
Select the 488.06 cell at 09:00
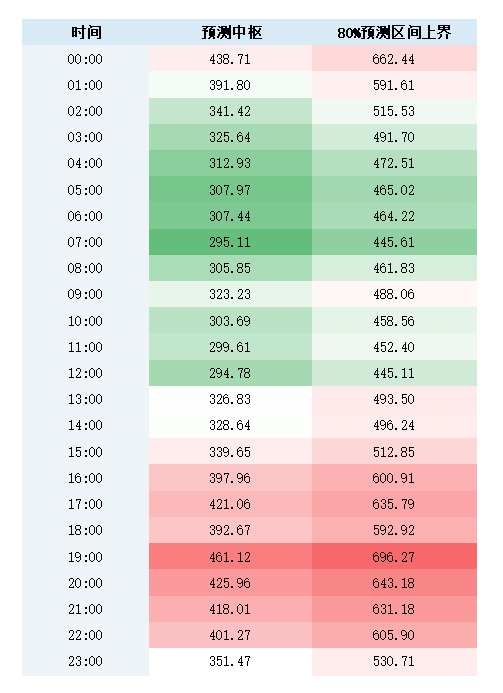coord(394,294)
